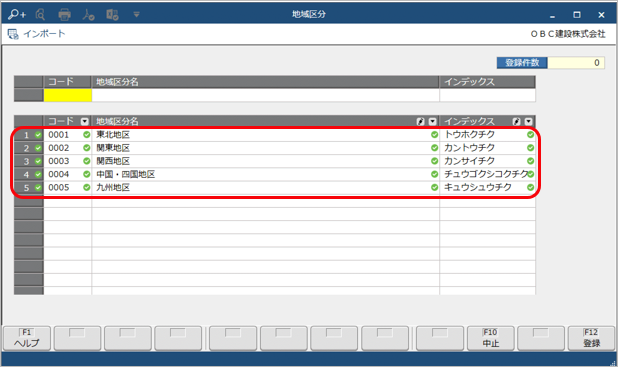Click the yellow コード input field
This screenshot has width=618, height=367.
[x=67, y=95]
